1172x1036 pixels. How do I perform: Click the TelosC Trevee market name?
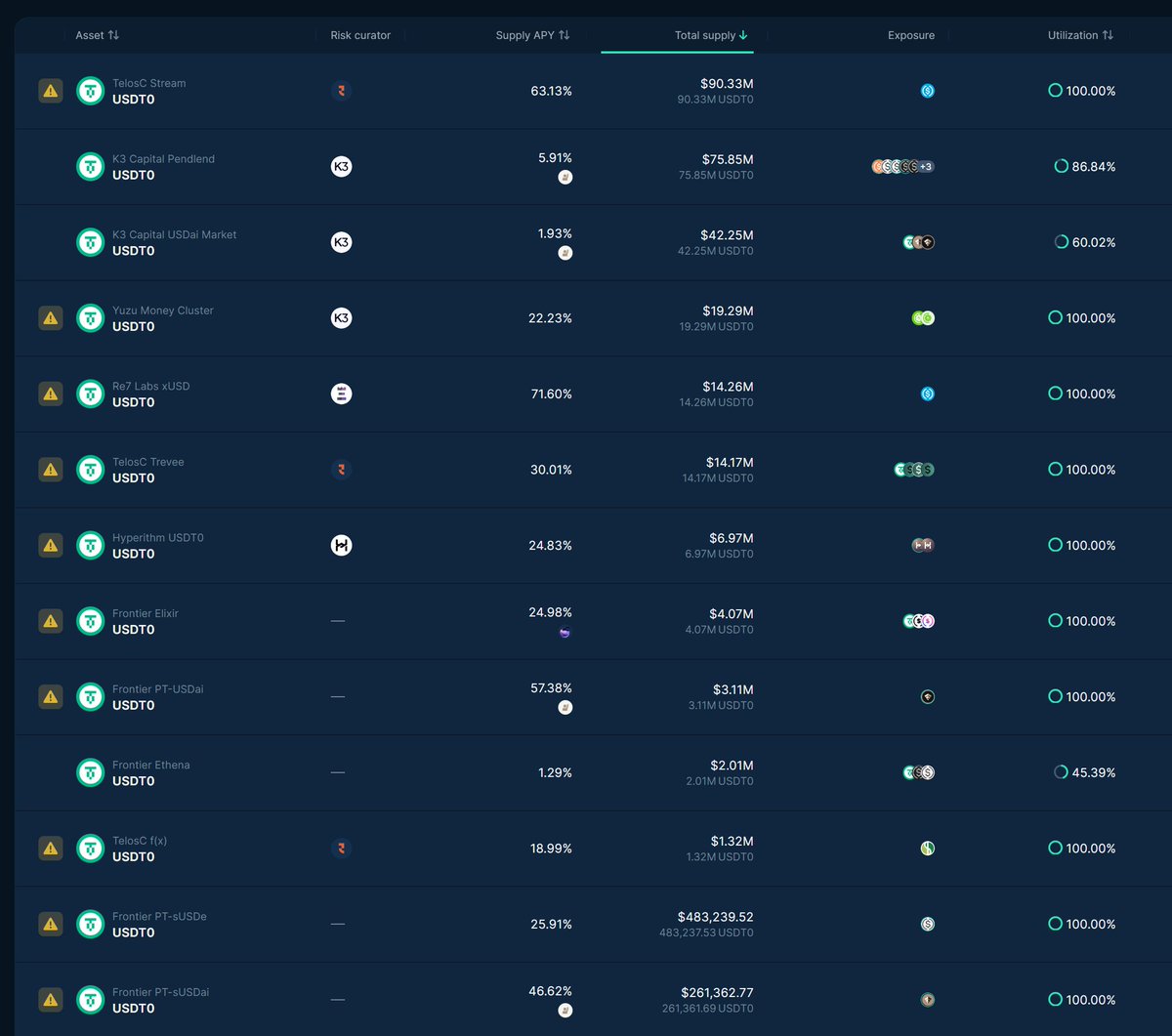tap(148, 462)
